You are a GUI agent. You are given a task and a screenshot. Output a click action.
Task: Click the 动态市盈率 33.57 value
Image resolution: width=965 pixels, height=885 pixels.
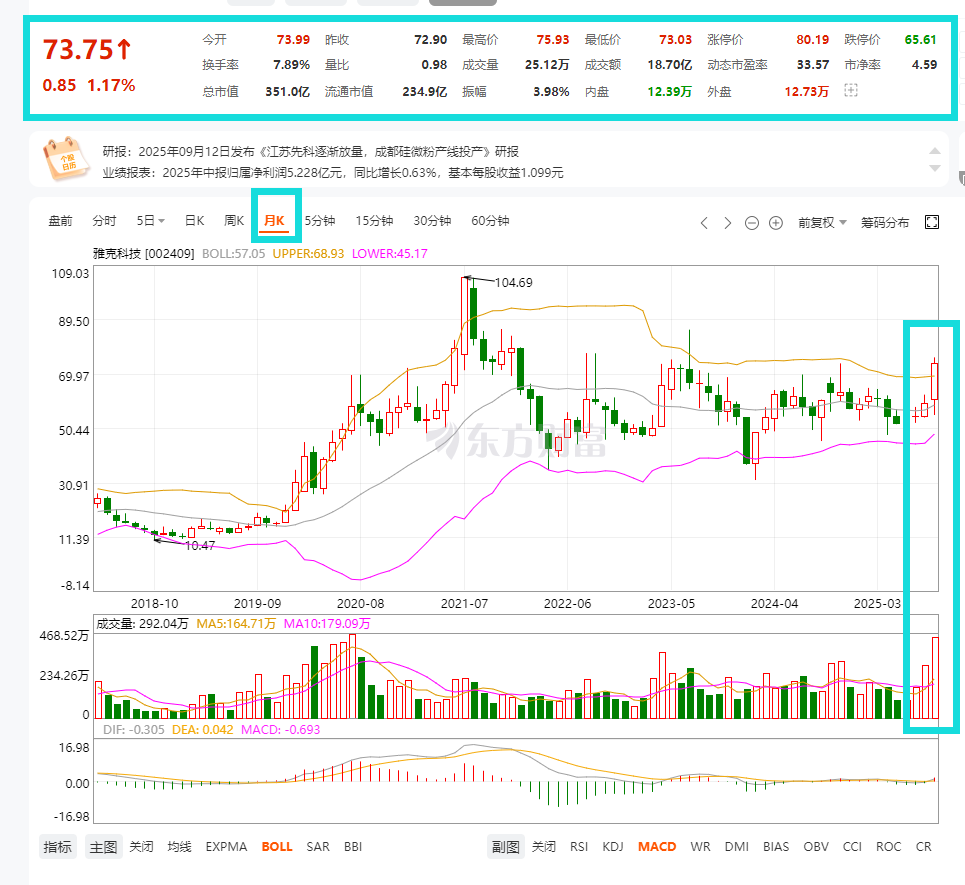pos(812,65)
